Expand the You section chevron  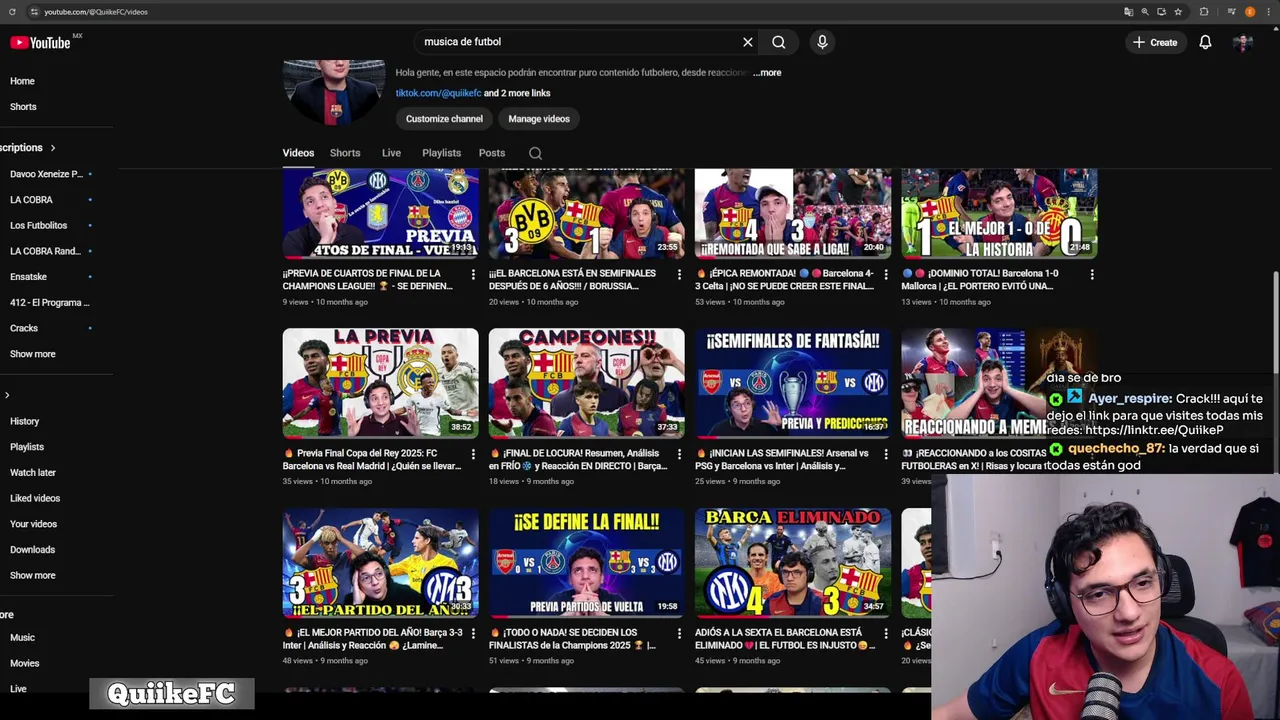point(7,395)
